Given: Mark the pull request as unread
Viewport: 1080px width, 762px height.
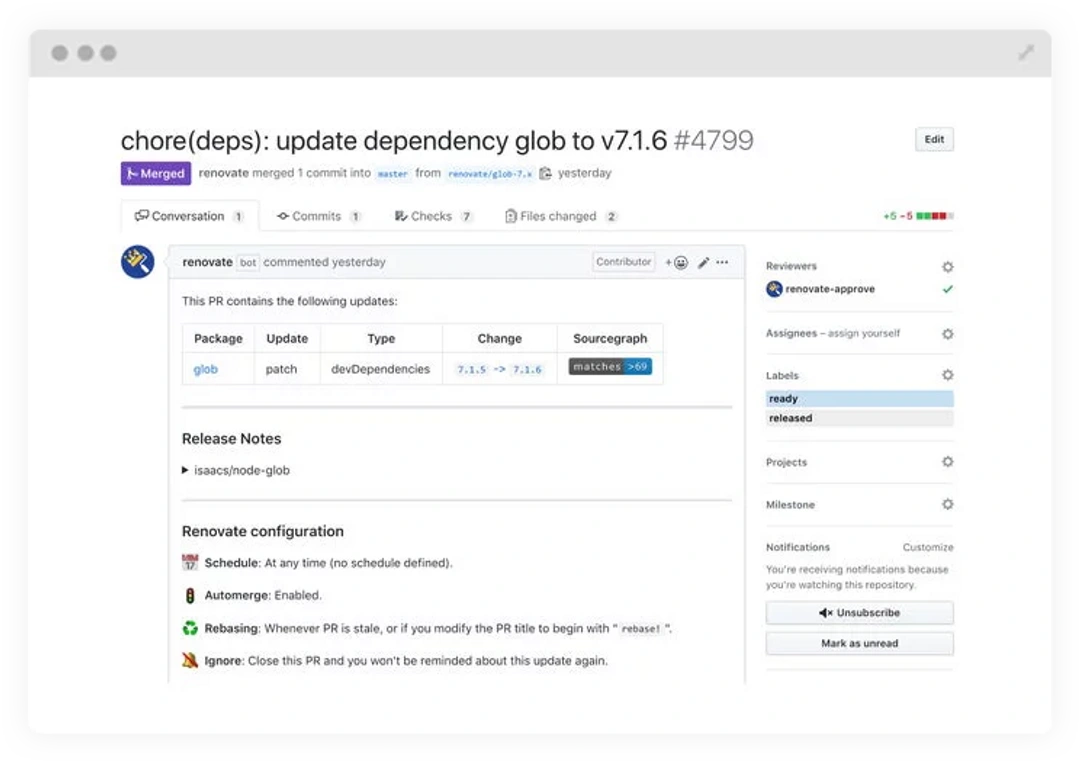Looking at the screenshot, I should [860, 643].
